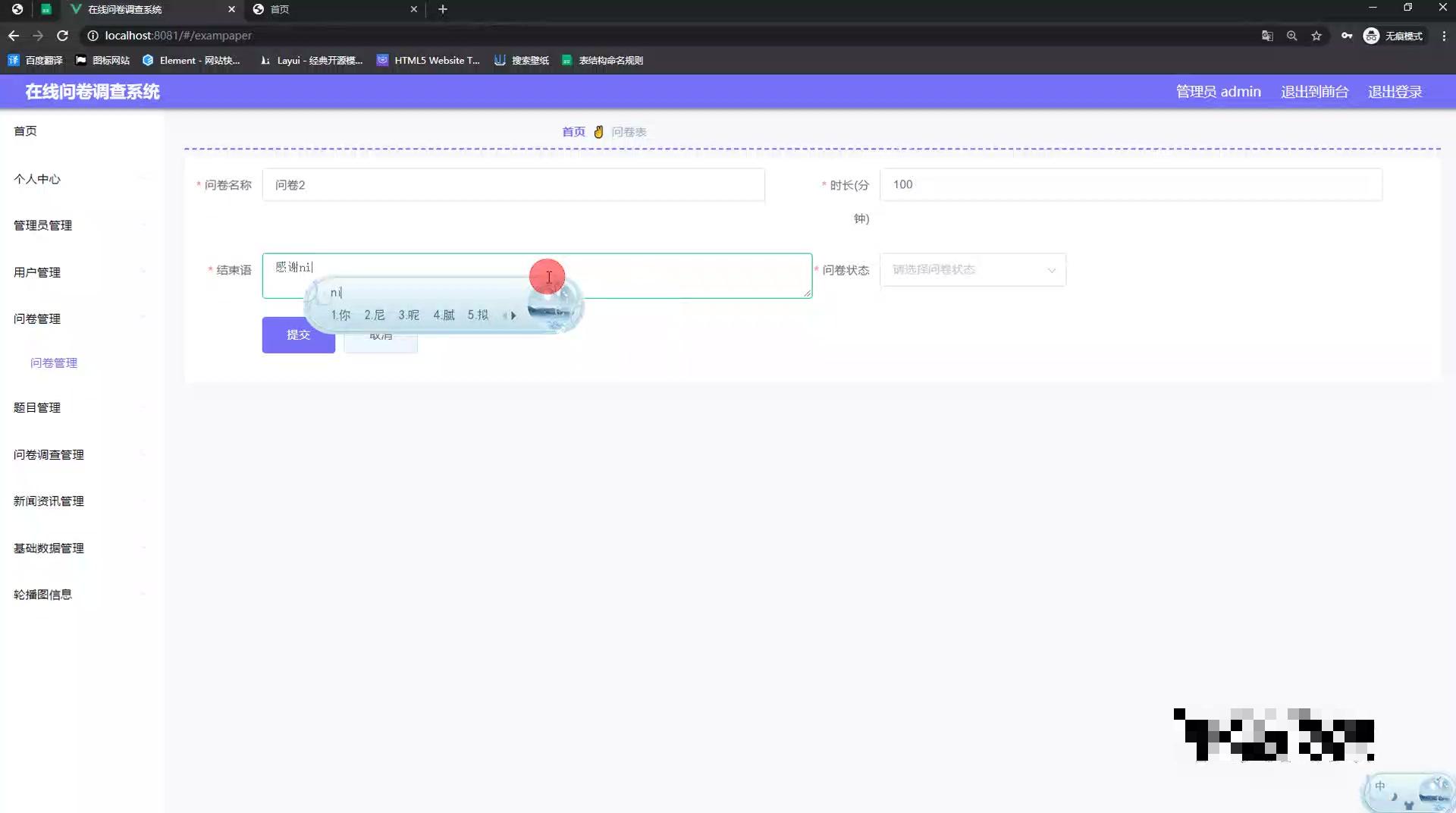Click the 提交 submit button

pyautogui.click(x=298, y=334)
